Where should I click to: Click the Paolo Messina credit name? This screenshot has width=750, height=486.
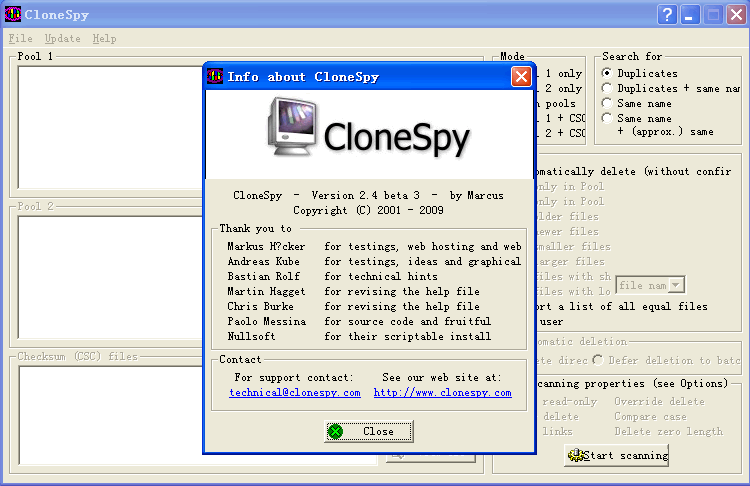266,321
